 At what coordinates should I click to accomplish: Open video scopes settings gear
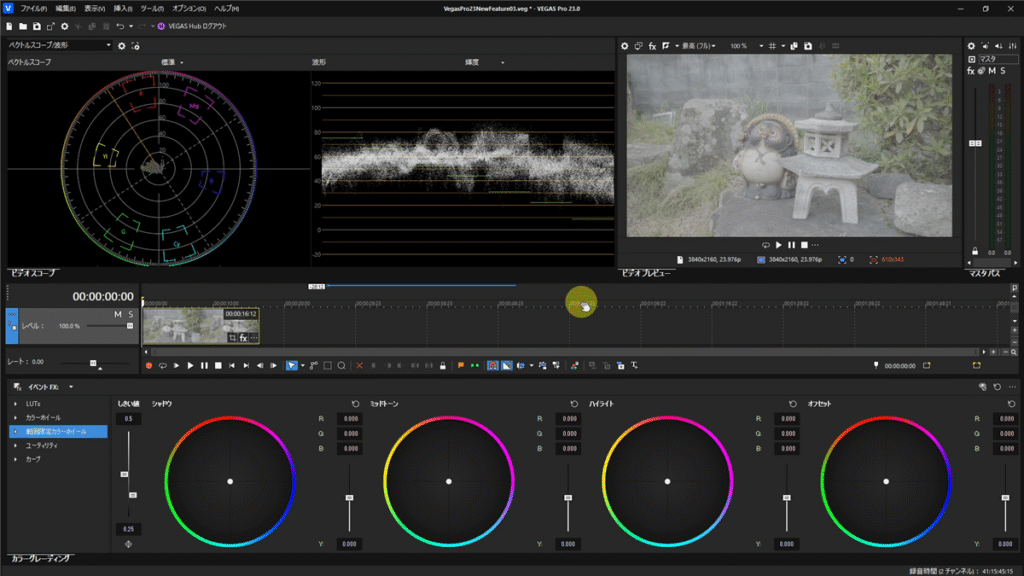(x=122, y=46)
